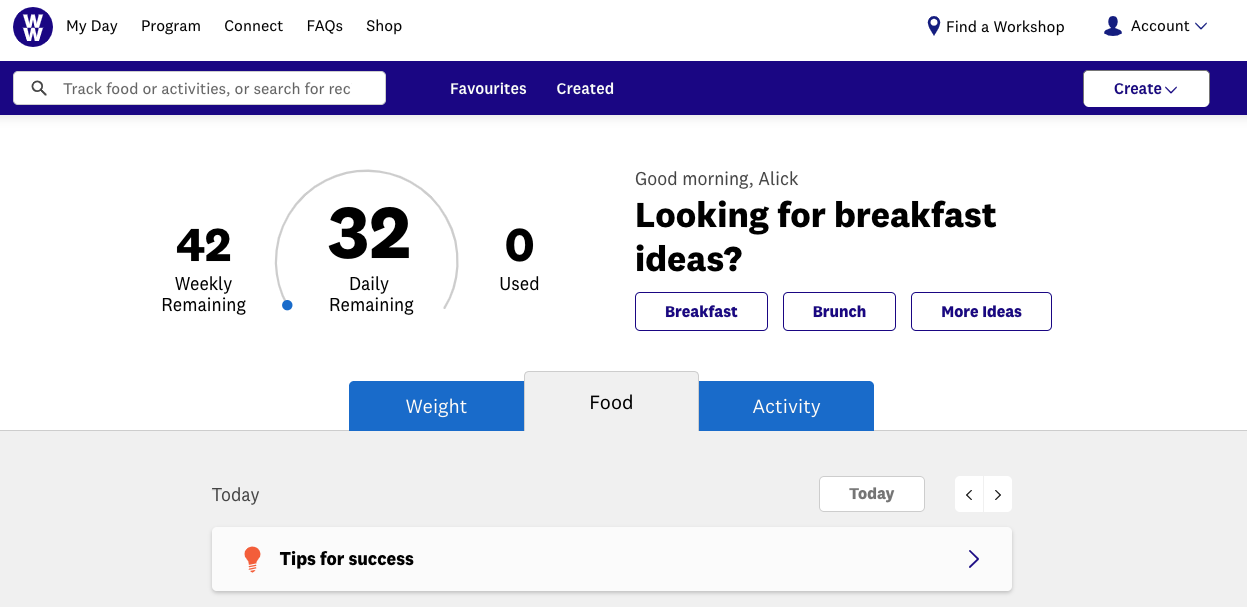1247x607 pixels.
Task: Click the Account profile icon
Action: 1112,26
